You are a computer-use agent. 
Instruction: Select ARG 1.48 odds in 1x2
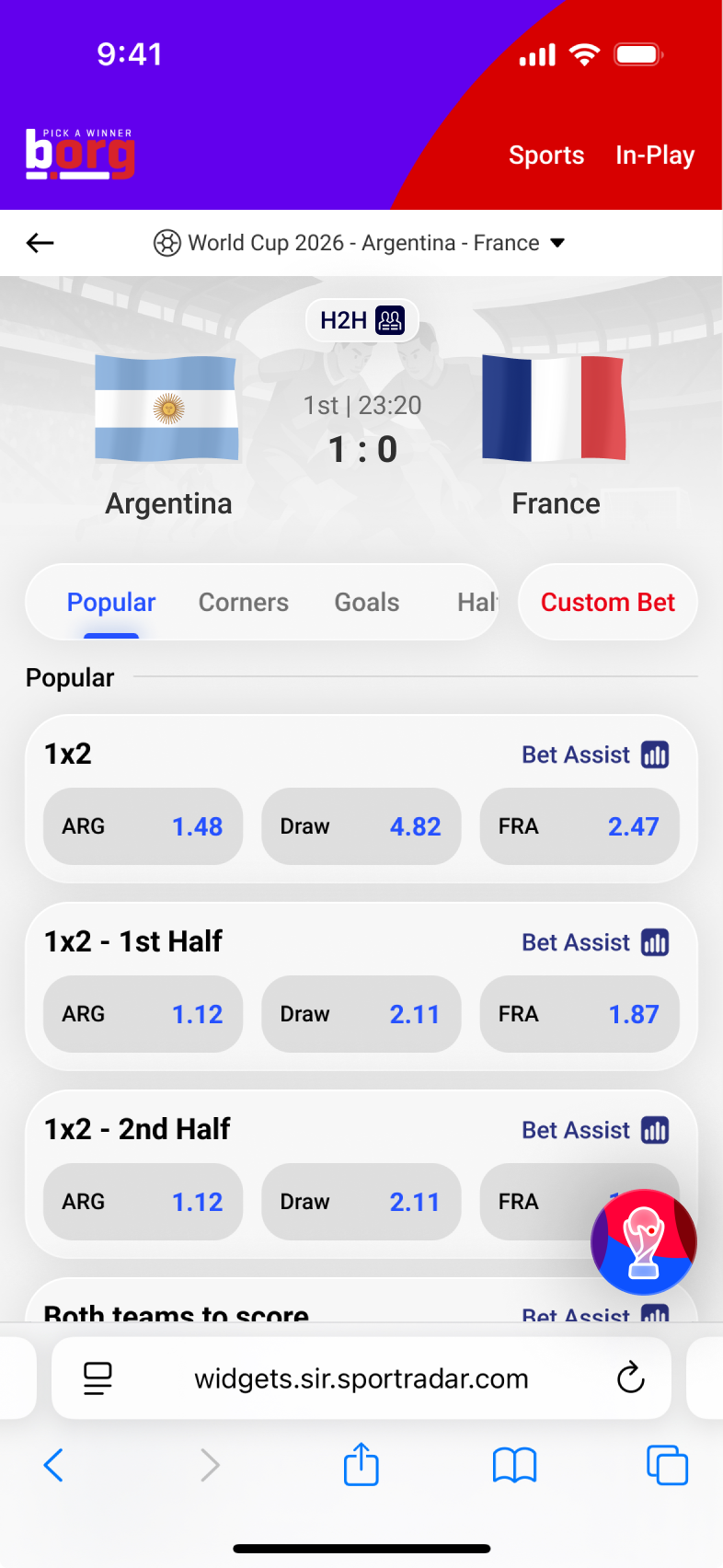coord(143,826)
